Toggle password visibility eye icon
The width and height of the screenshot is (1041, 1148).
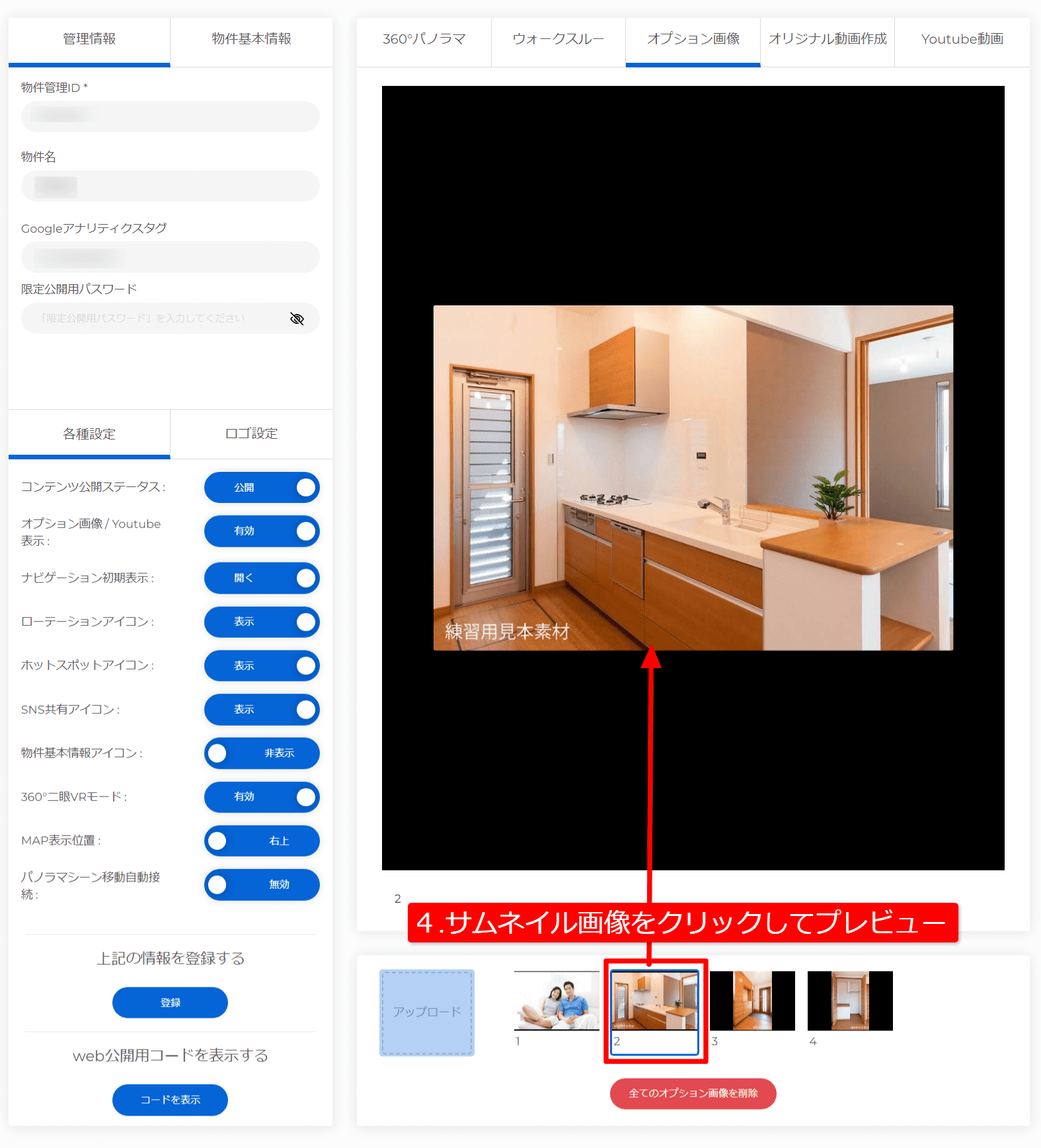[x=297, y=319]
